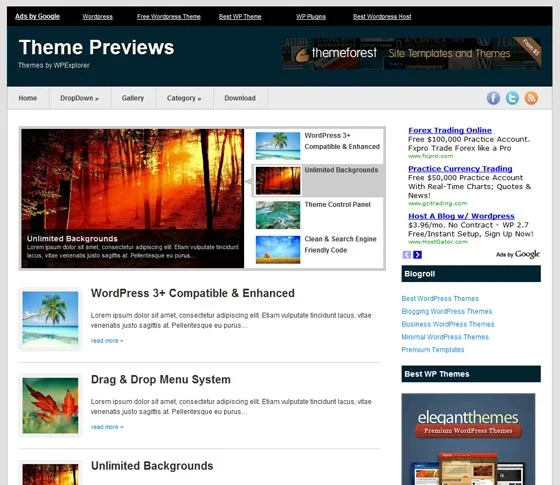Open the Home menu item
The width and height of the screenshot is (560, 485).
tap(28, 98)
